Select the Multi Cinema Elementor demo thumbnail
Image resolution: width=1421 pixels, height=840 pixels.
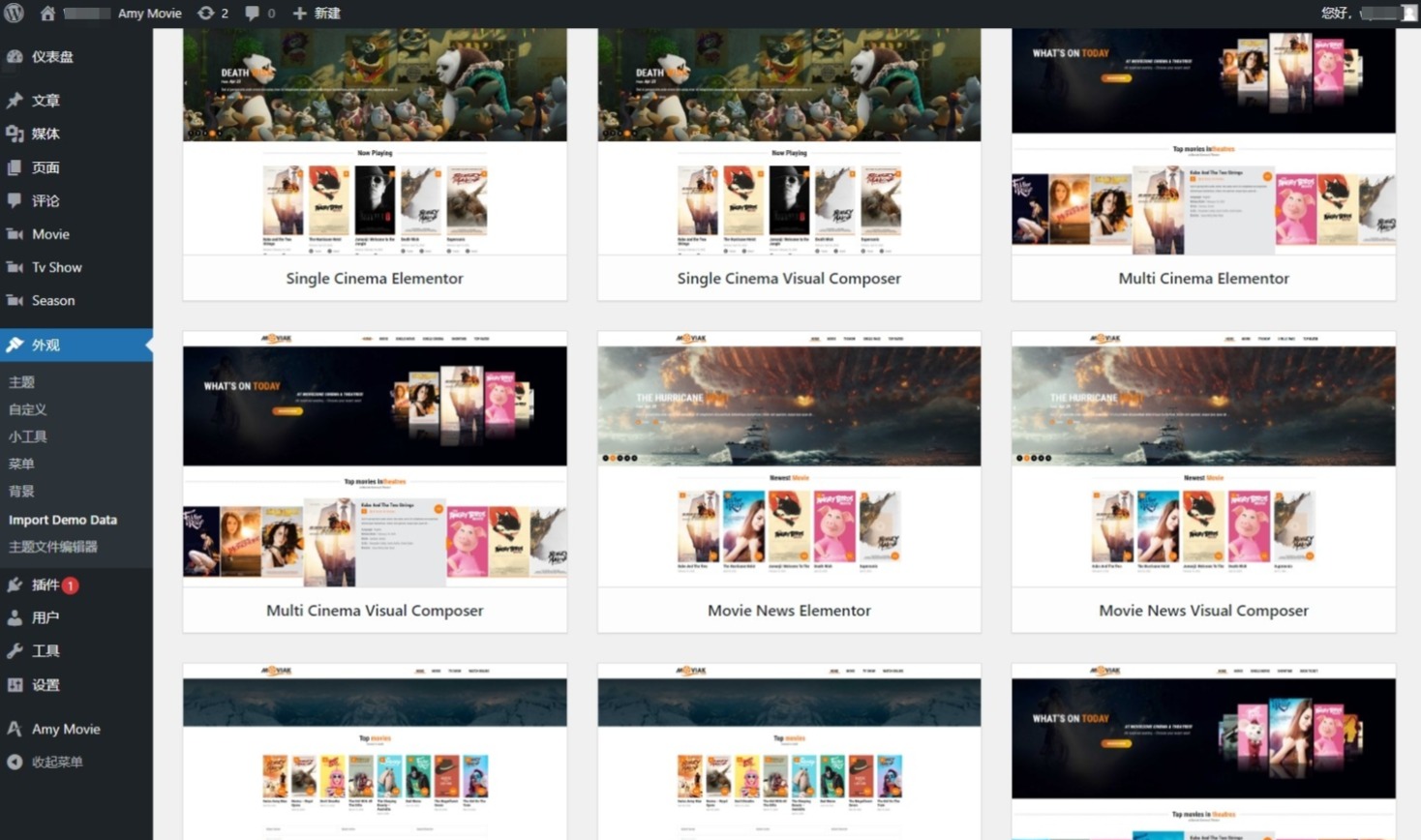(1203, 142)
